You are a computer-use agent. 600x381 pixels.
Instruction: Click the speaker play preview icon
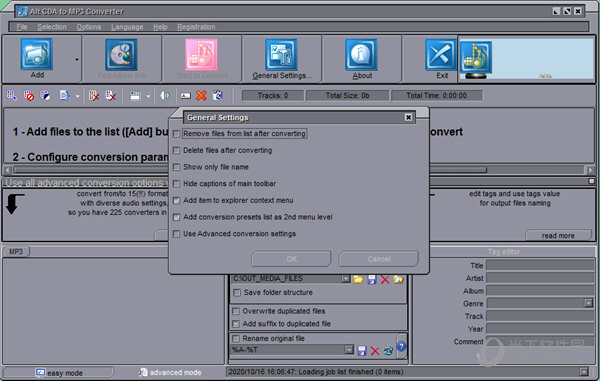[165, 95]
